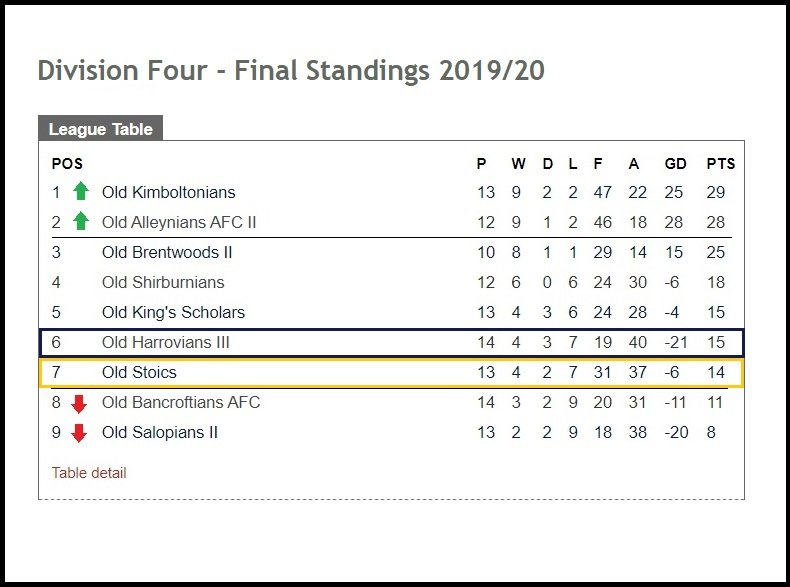Click the green promotion arrow beside Old Kimboltonians
This screenshot has width=790, height=587.
pyautogui.click(x=81, y=191)
